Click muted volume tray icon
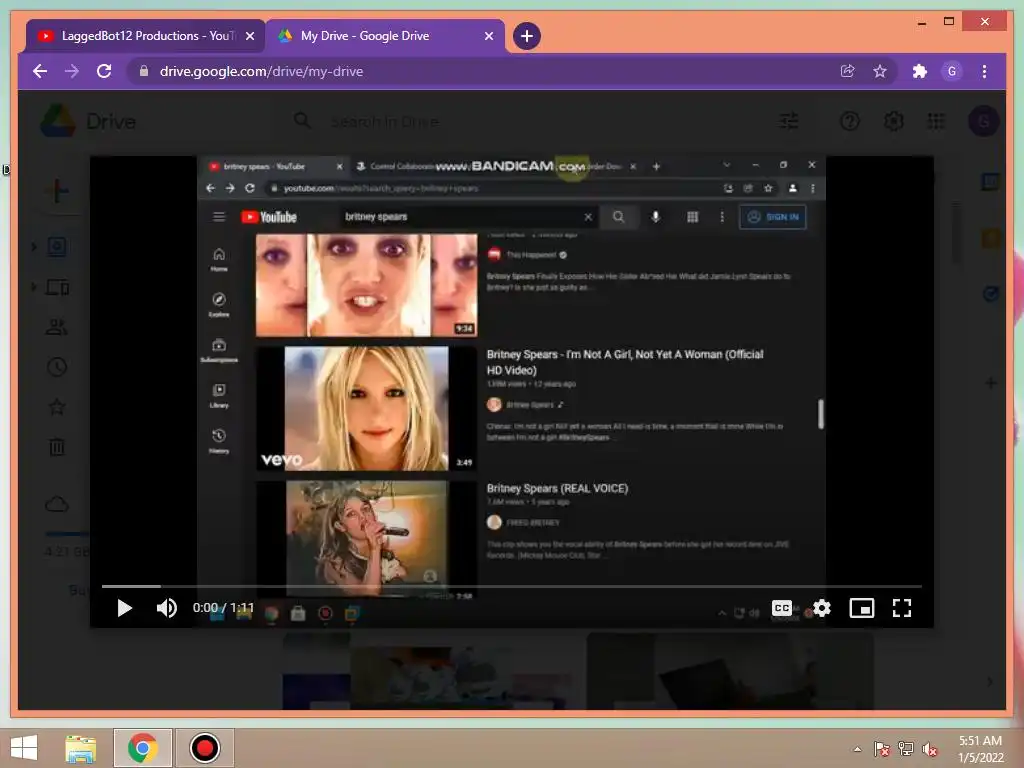The image size is (1024, 768). pyautogui.click(x=929, y=749)
